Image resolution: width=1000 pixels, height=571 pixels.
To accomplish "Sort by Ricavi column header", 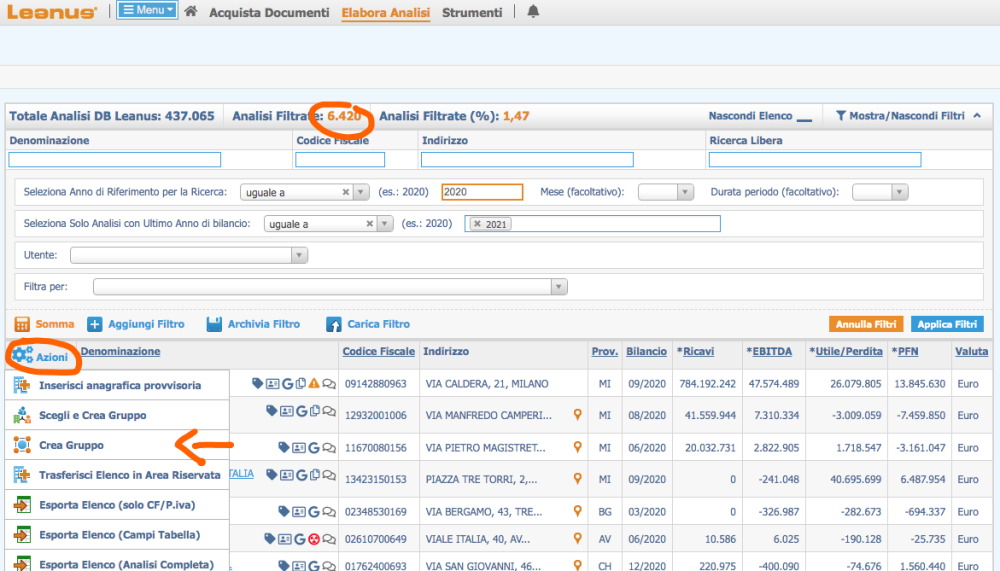I will pos(696,352).
